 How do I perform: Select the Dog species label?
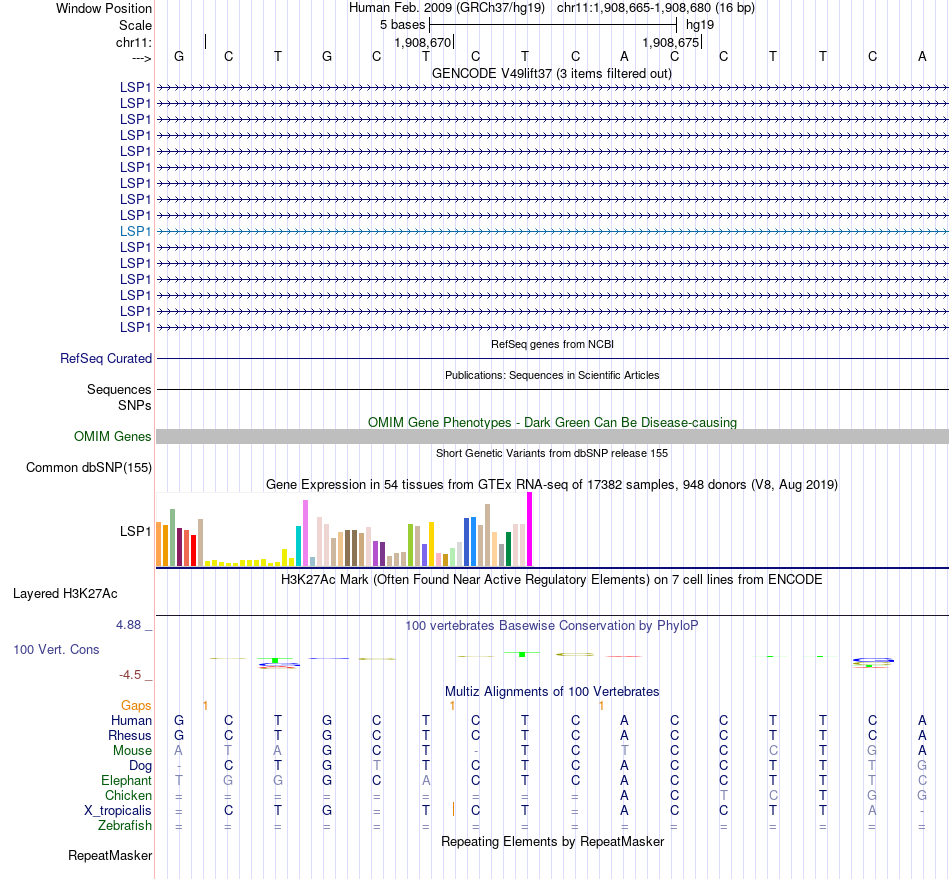coord(141,766)
